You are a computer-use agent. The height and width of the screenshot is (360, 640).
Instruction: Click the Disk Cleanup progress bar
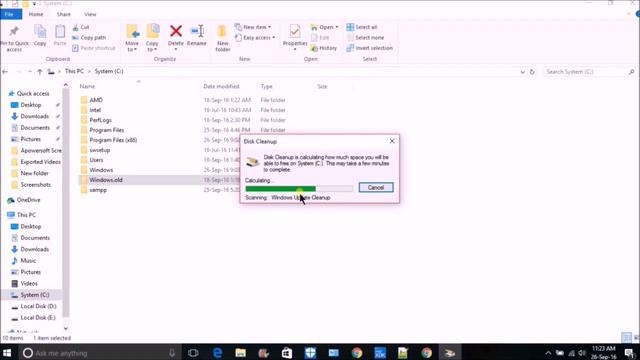pos(299,189)
